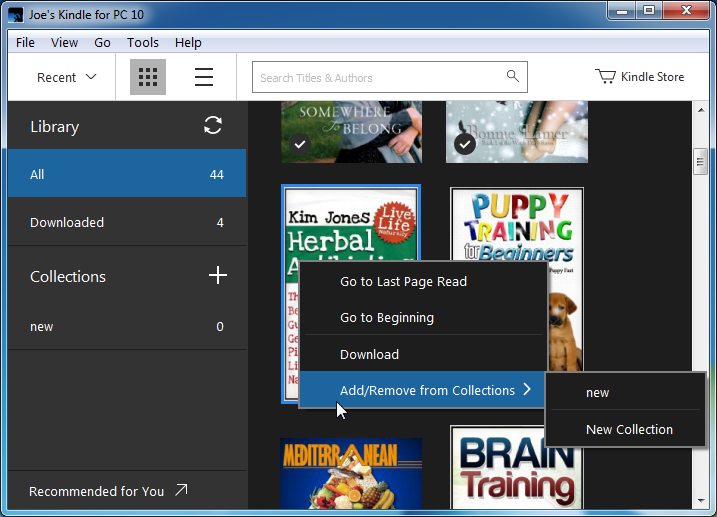This screenshot has width=717, height=517.
Task: Open the Tools menu
Action: pyautogui.click(x=143, y=43)
